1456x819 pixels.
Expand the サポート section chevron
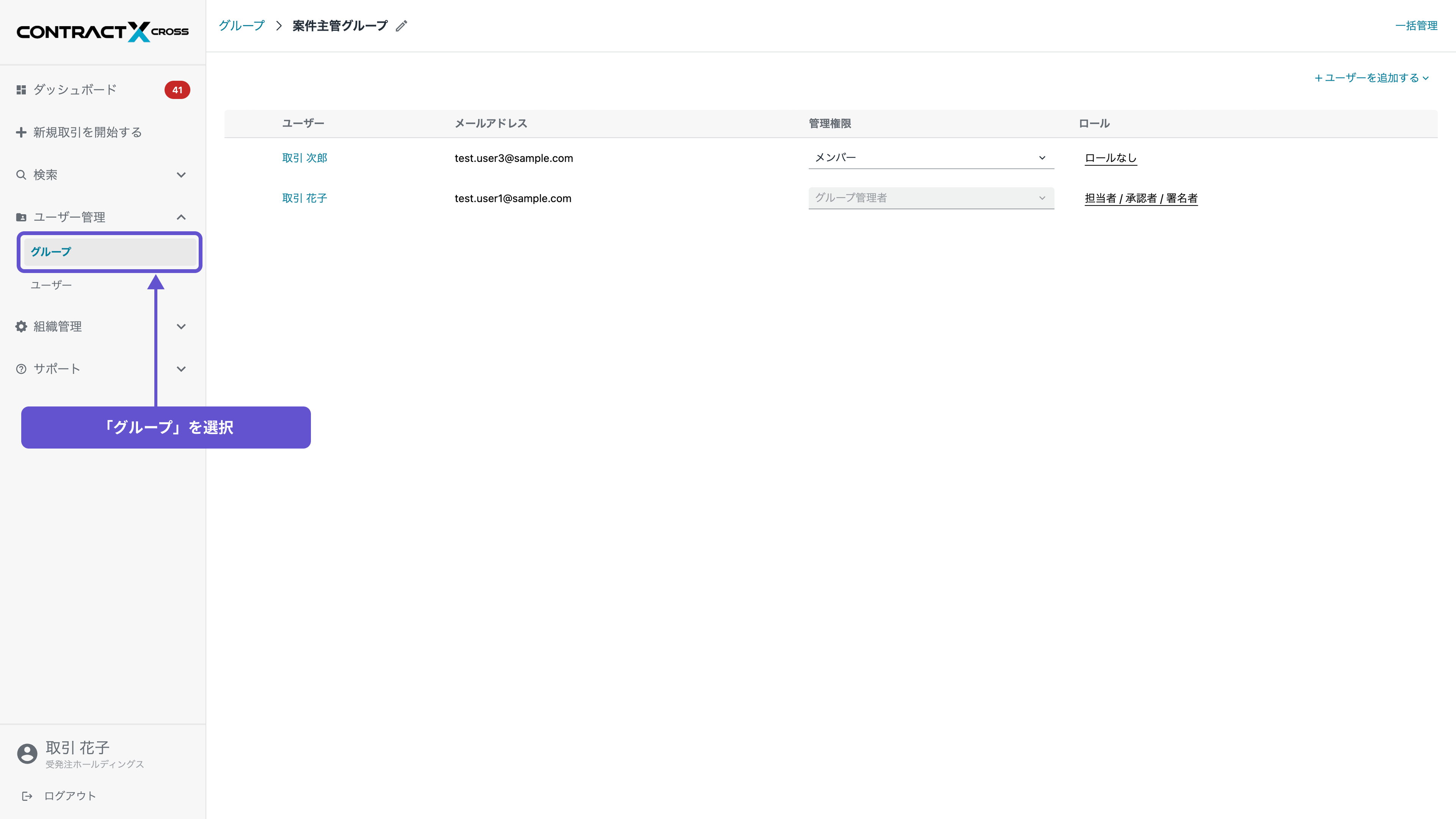pos(181,369)
